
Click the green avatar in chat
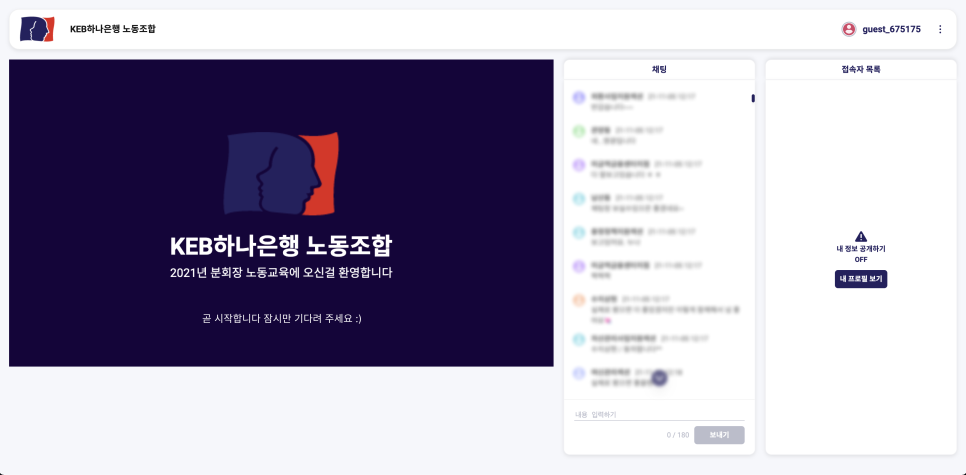578,131
